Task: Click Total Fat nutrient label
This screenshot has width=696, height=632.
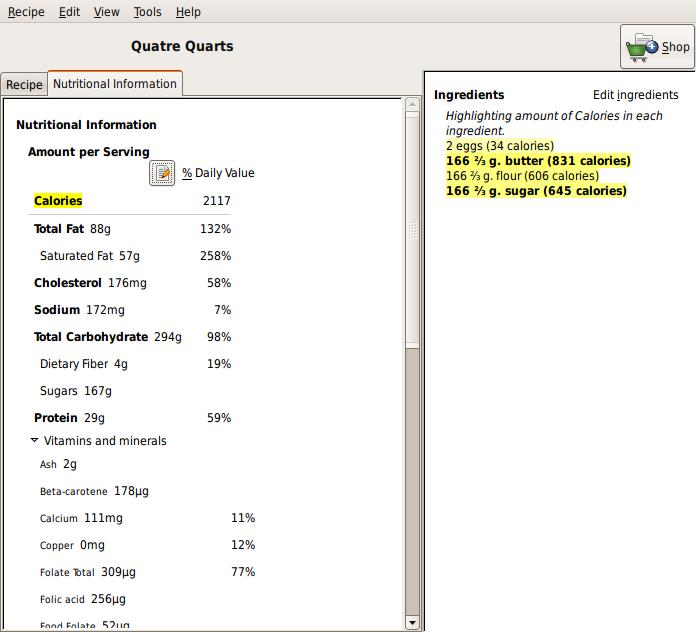Action: pos(59,229)
